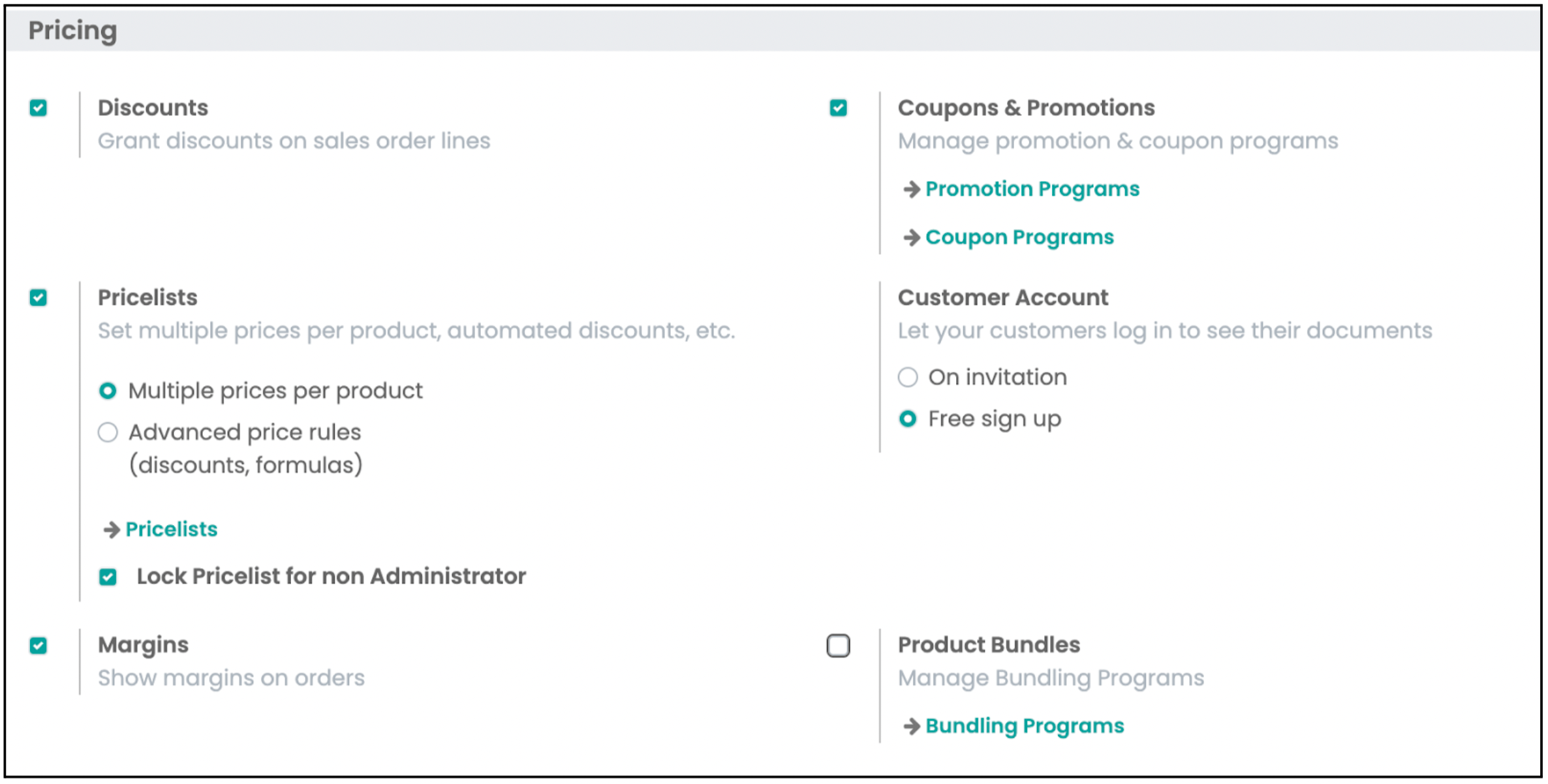Click arrow icon beside Coupon Programs
The height and width of the screenshot is (784, 1548).
coord(911,238)
